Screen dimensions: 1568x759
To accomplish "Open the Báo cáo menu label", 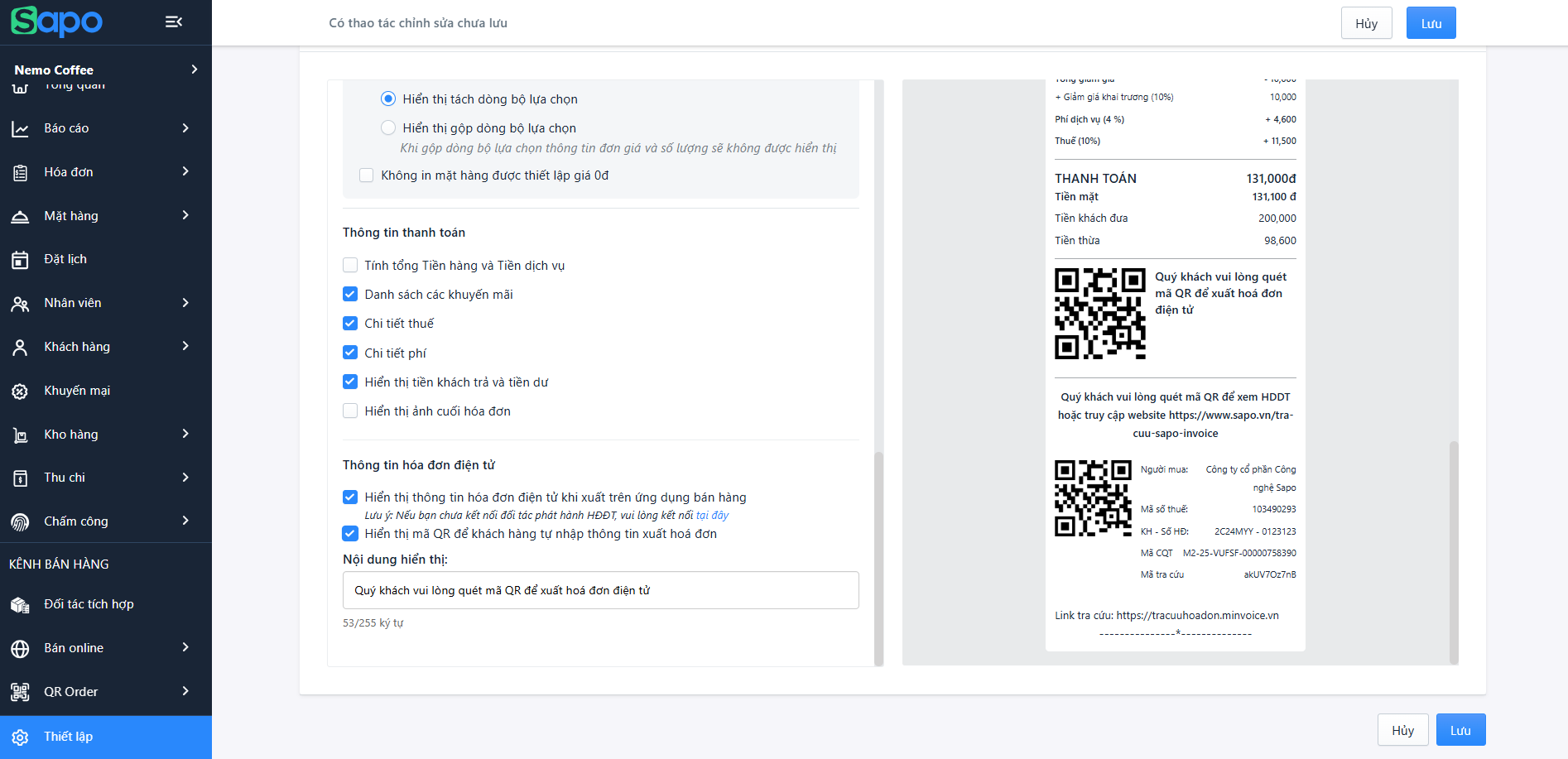I will [66, 128].
